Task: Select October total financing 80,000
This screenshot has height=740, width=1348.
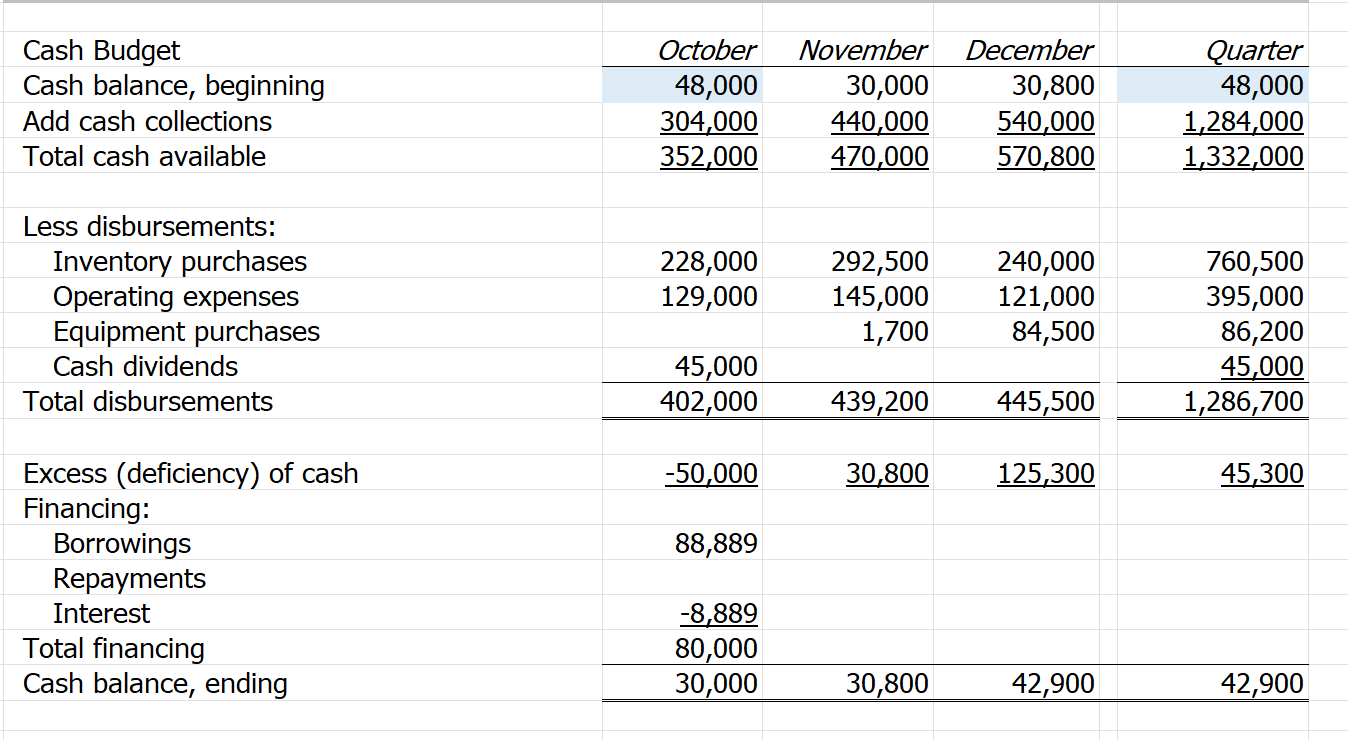Action: pyautogui.click(x=716, y=648)
